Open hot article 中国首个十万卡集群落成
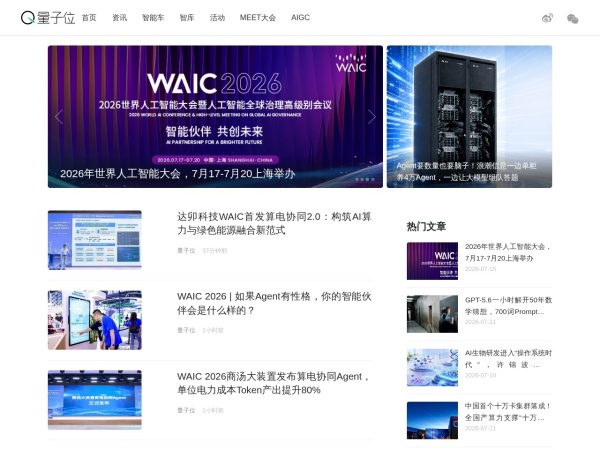600x450 pixels. [508, 411]
